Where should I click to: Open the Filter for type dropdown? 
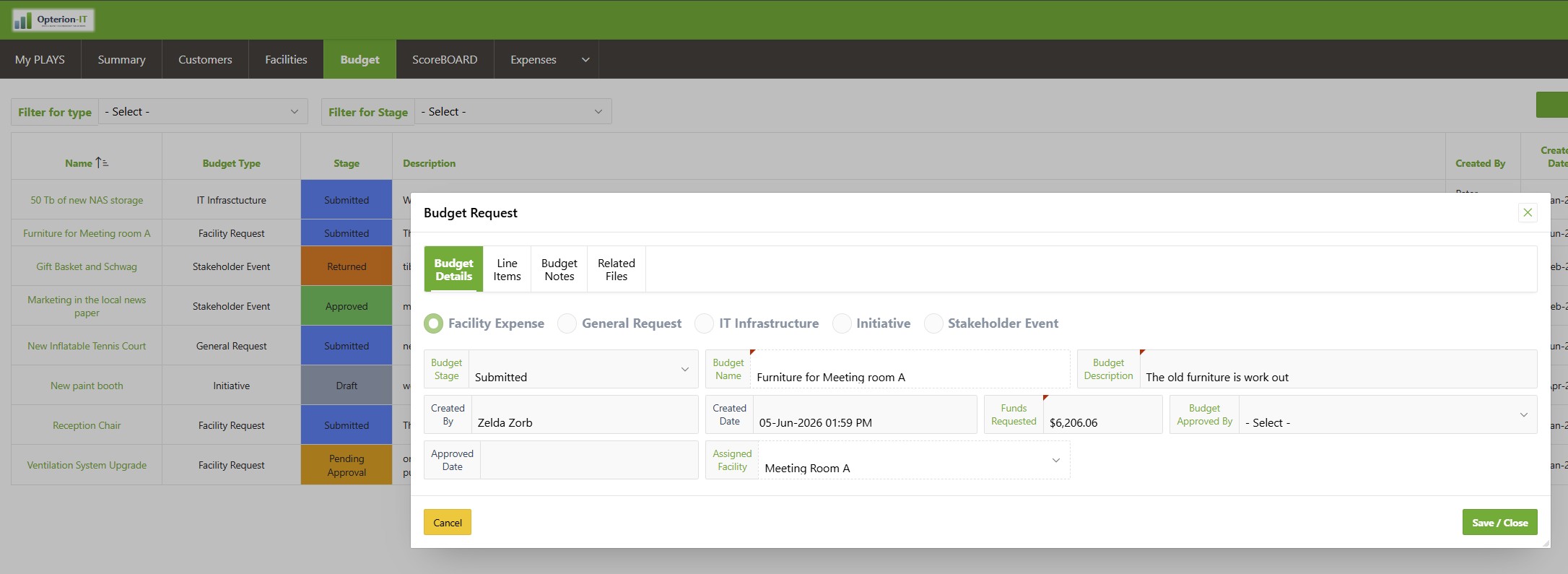point(203,112)
